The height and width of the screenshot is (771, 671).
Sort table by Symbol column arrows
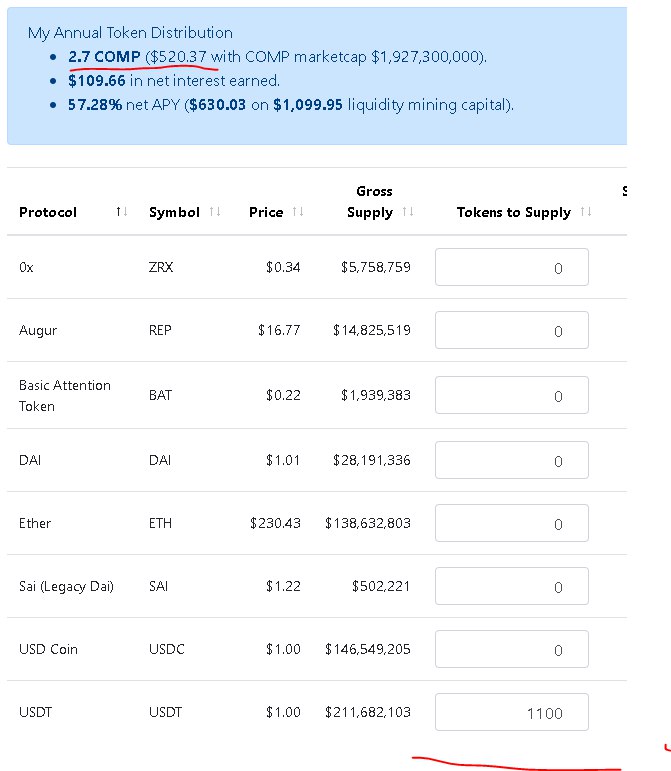pos(215,212)
